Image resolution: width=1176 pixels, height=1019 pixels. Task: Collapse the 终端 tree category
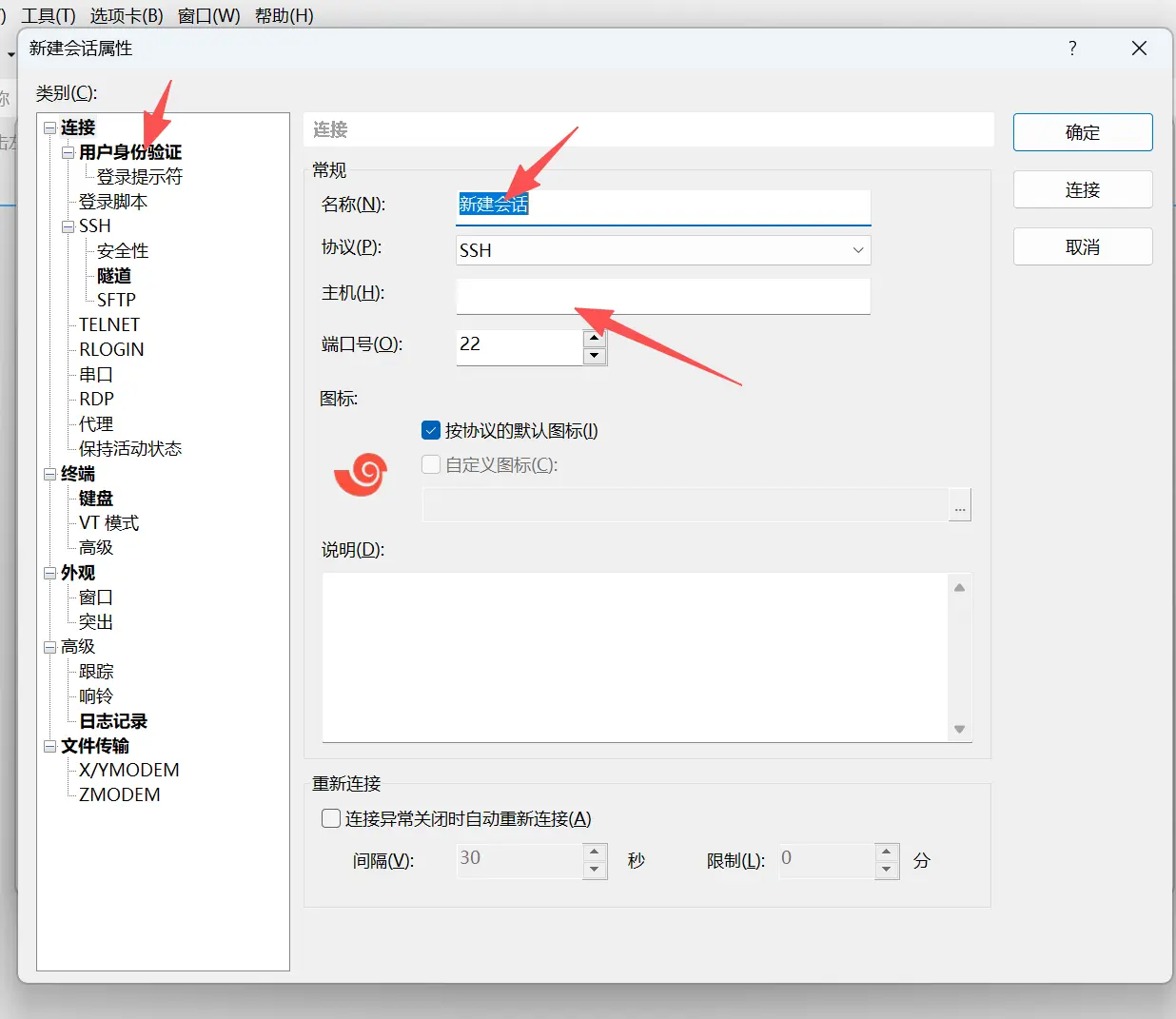49,474
